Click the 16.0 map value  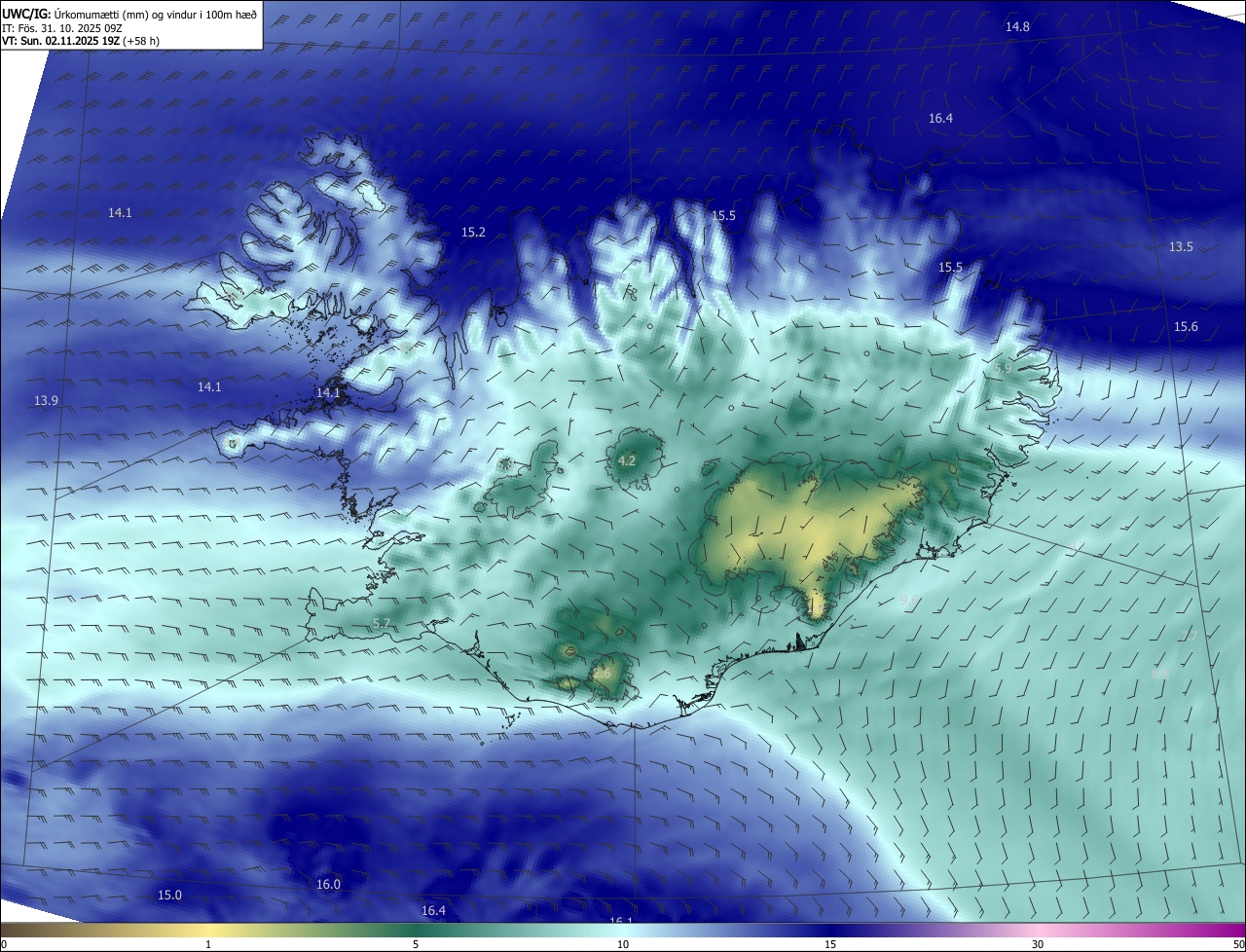pyautogui.click(x=329, y=884)
